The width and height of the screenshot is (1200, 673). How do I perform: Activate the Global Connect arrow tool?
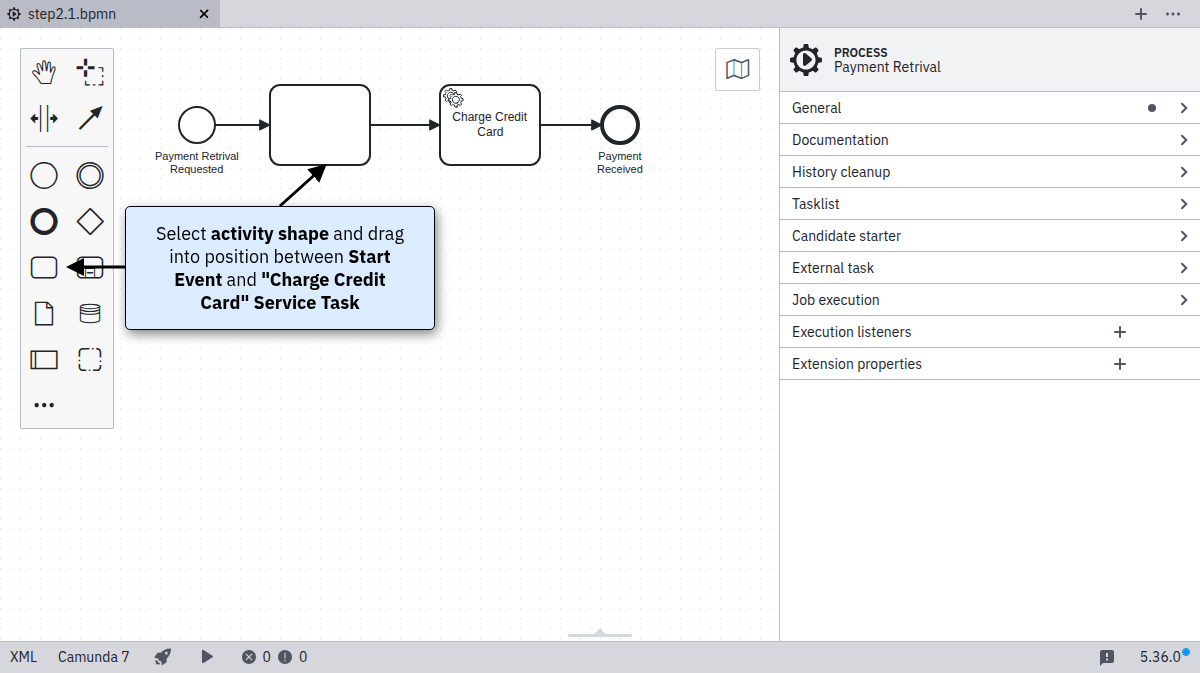[x=90, y=119]
